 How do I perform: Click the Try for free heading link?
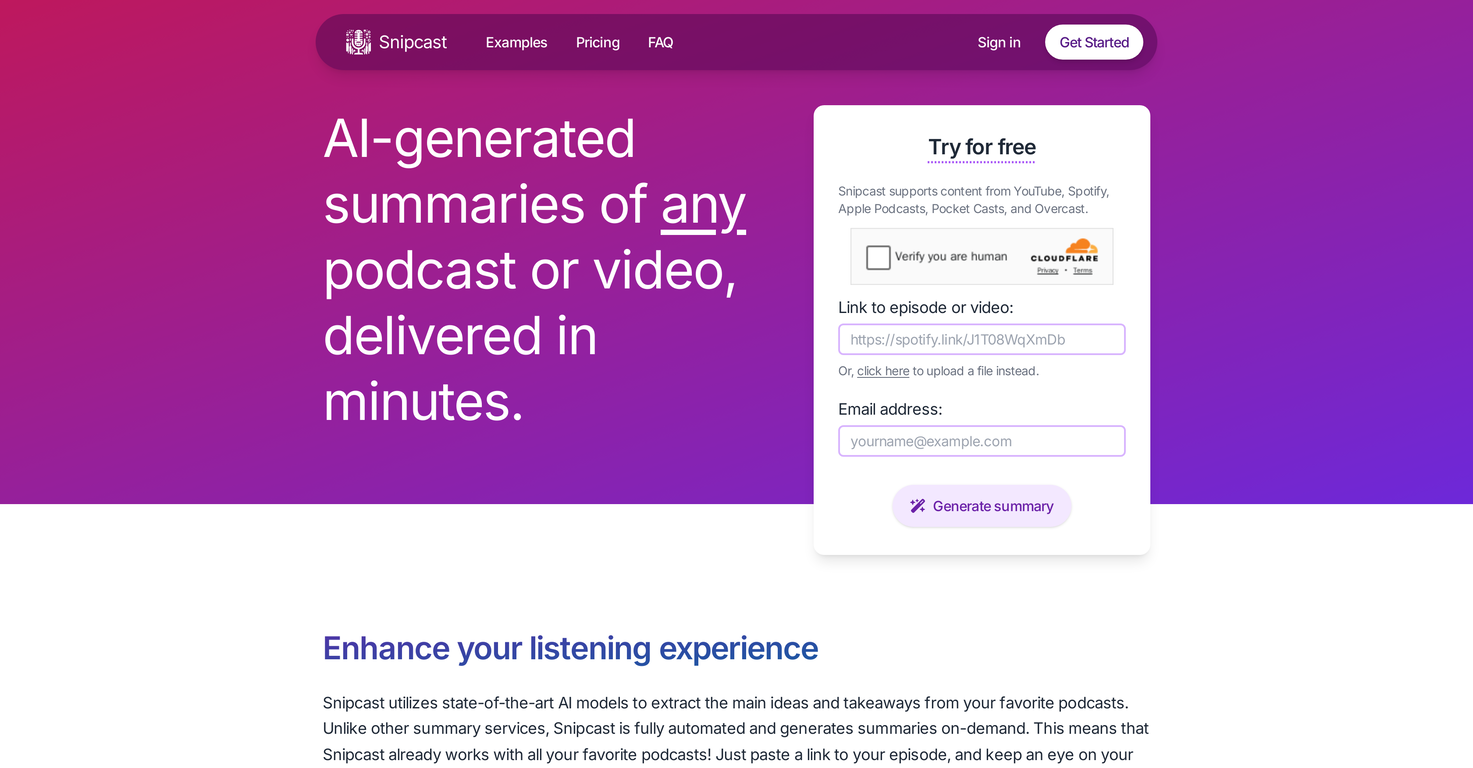coord(981,147)
